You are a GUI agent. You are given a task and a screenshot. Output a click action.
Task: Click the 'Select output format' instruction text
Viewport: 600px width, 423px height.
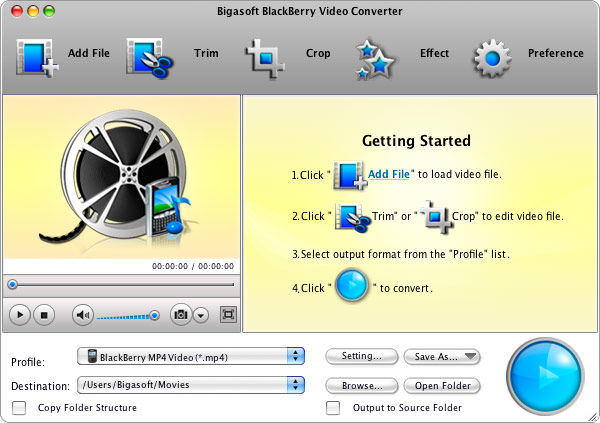click(401, 254)
